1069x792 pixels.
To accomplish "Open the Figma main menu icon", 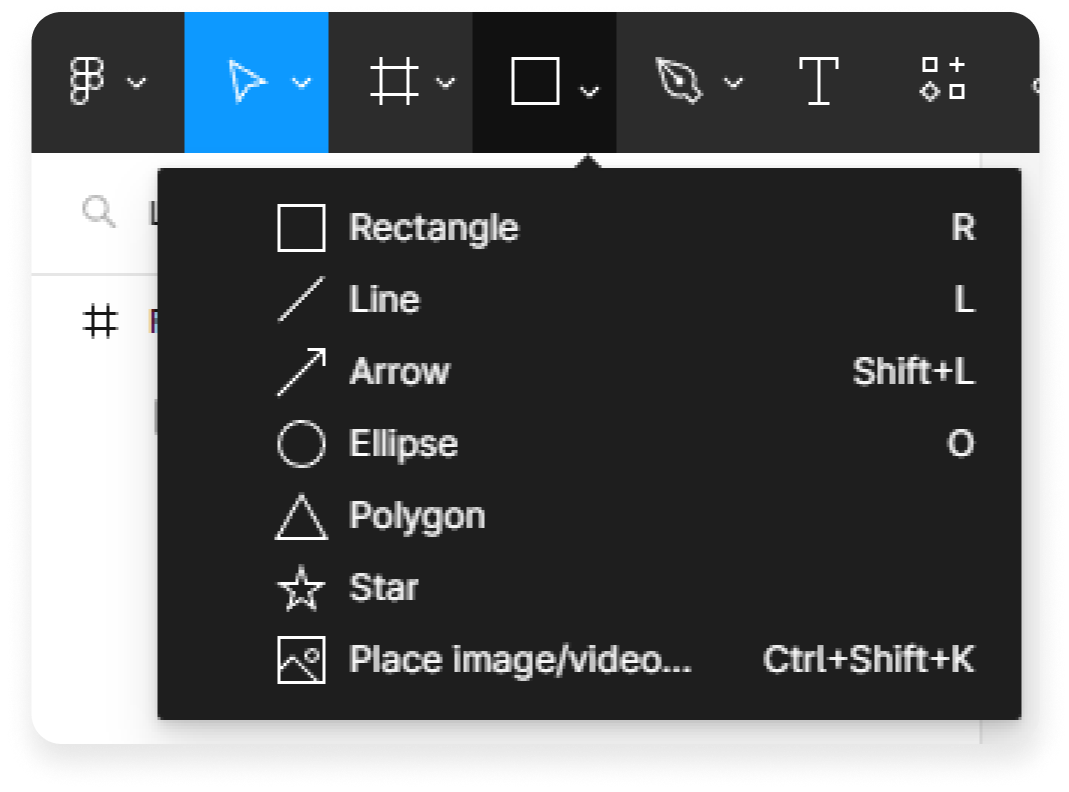I will [x=88, y=81].
